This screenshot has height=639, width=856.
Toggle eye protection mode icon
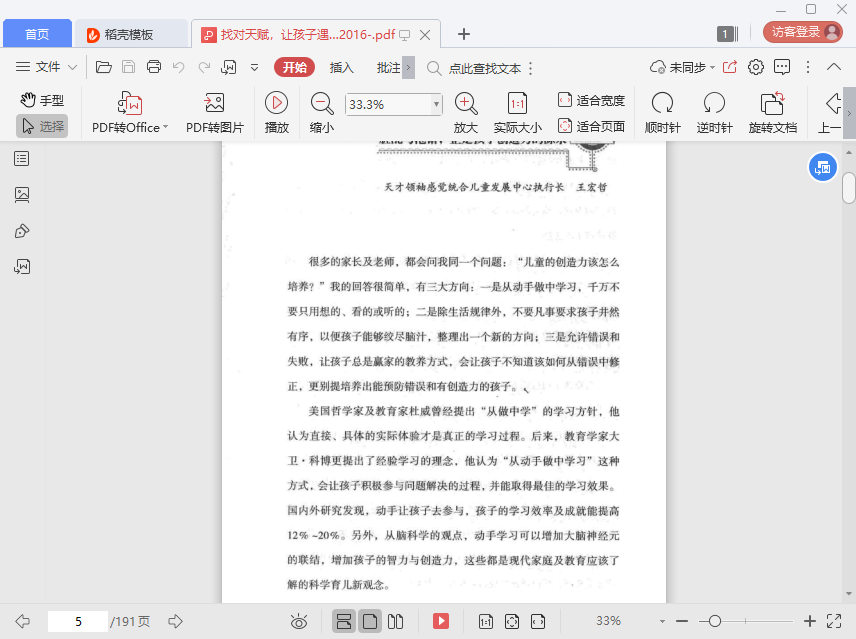[299, 621]
